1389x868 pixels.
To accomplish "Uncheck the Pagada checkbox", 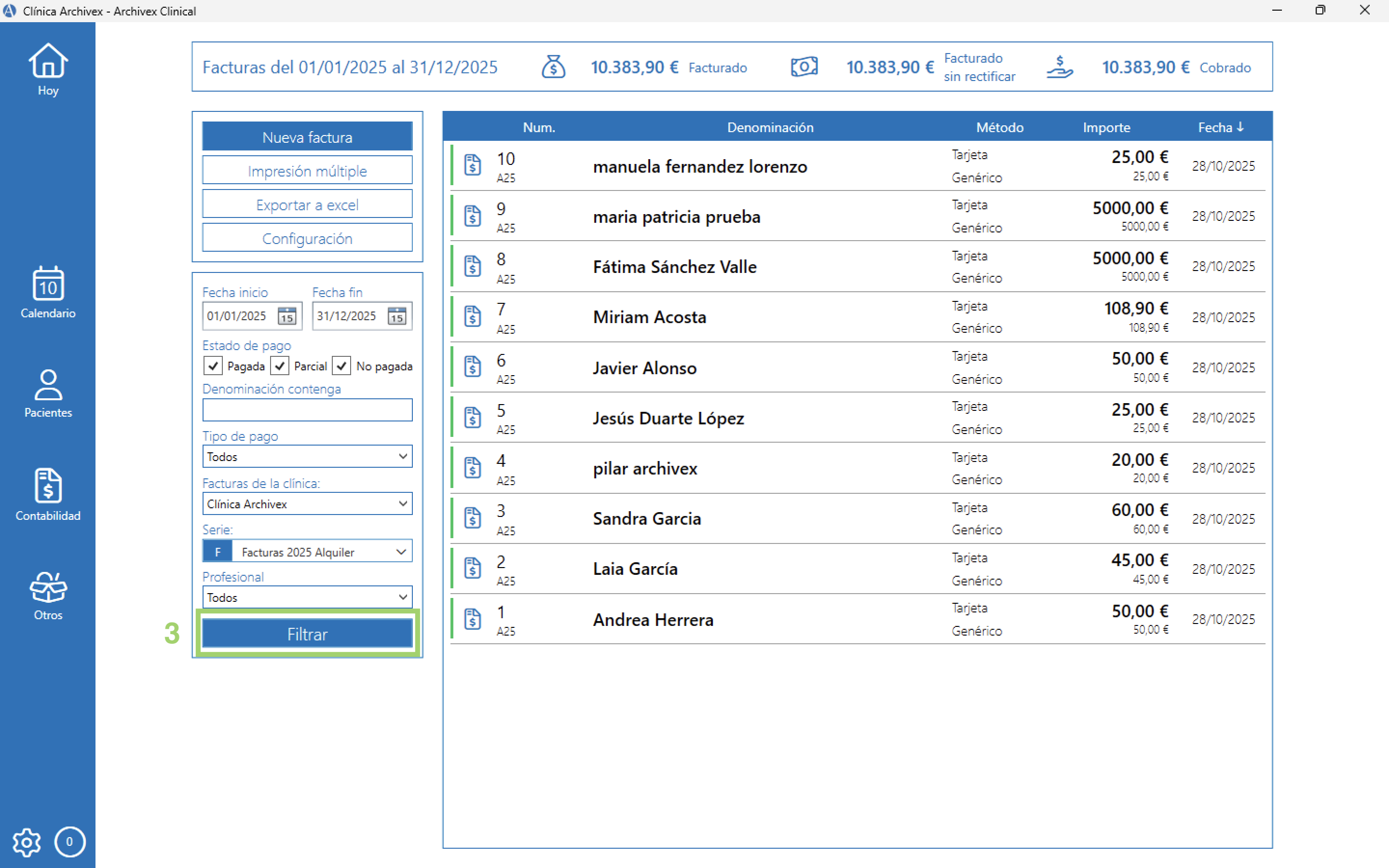I will tap(213, 366).
